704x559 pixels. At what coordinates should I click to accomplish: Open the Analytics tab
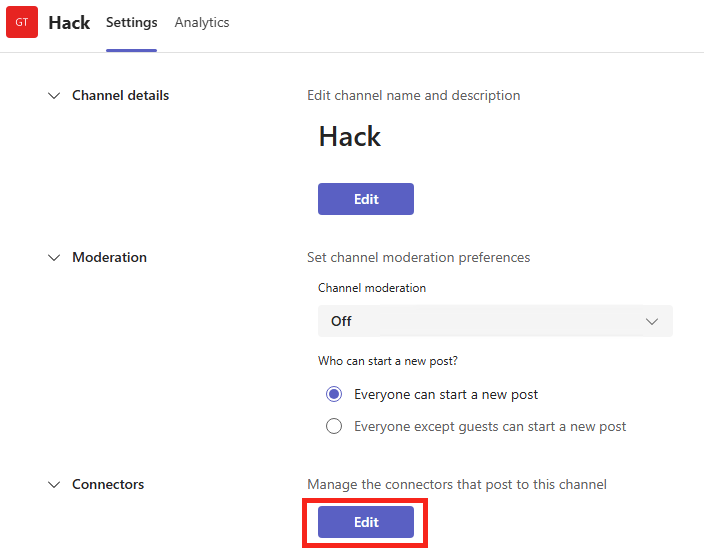[202, 22]
